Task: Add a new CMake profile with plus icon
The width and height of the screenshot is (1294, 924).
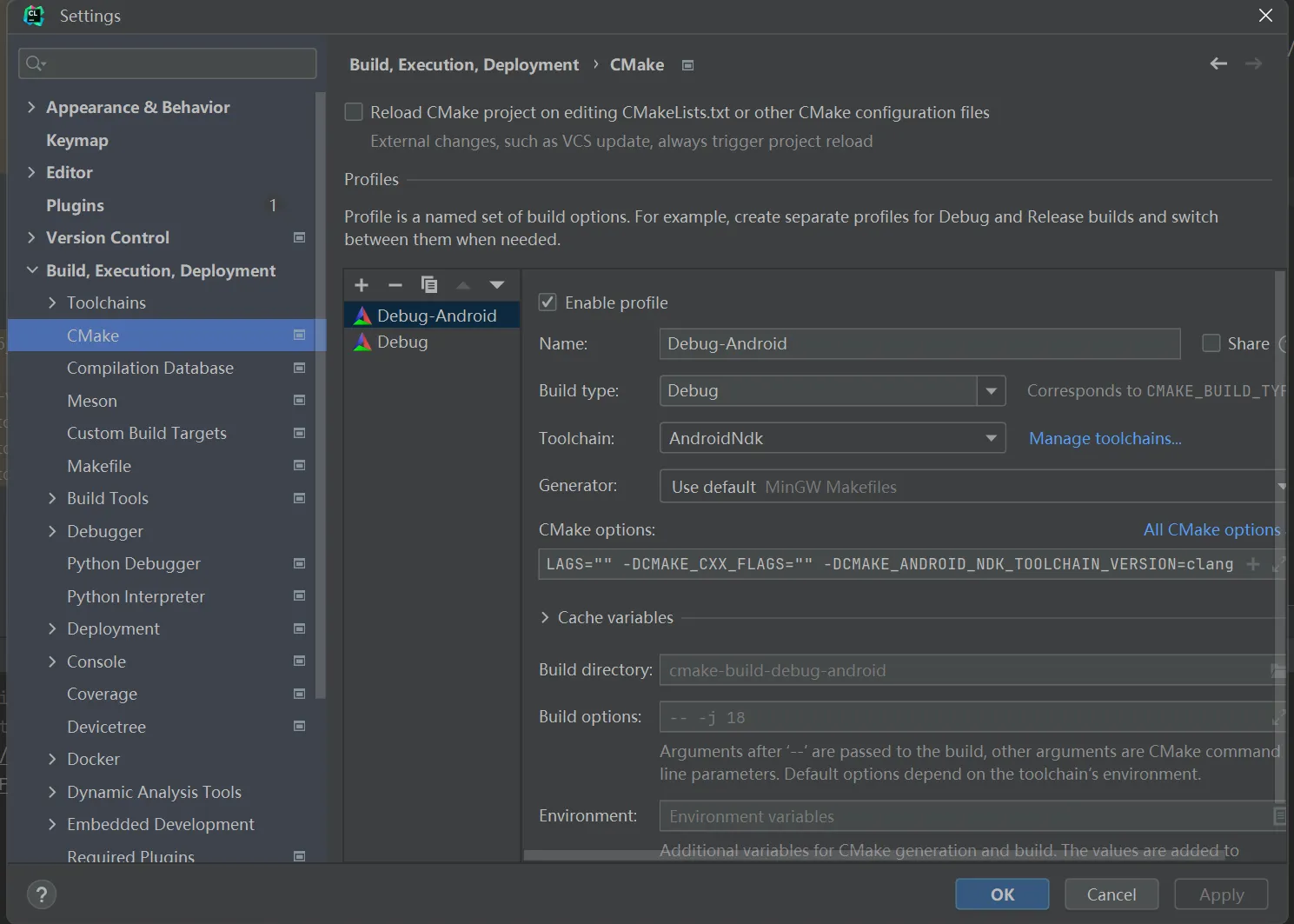Action: (362, 285)
